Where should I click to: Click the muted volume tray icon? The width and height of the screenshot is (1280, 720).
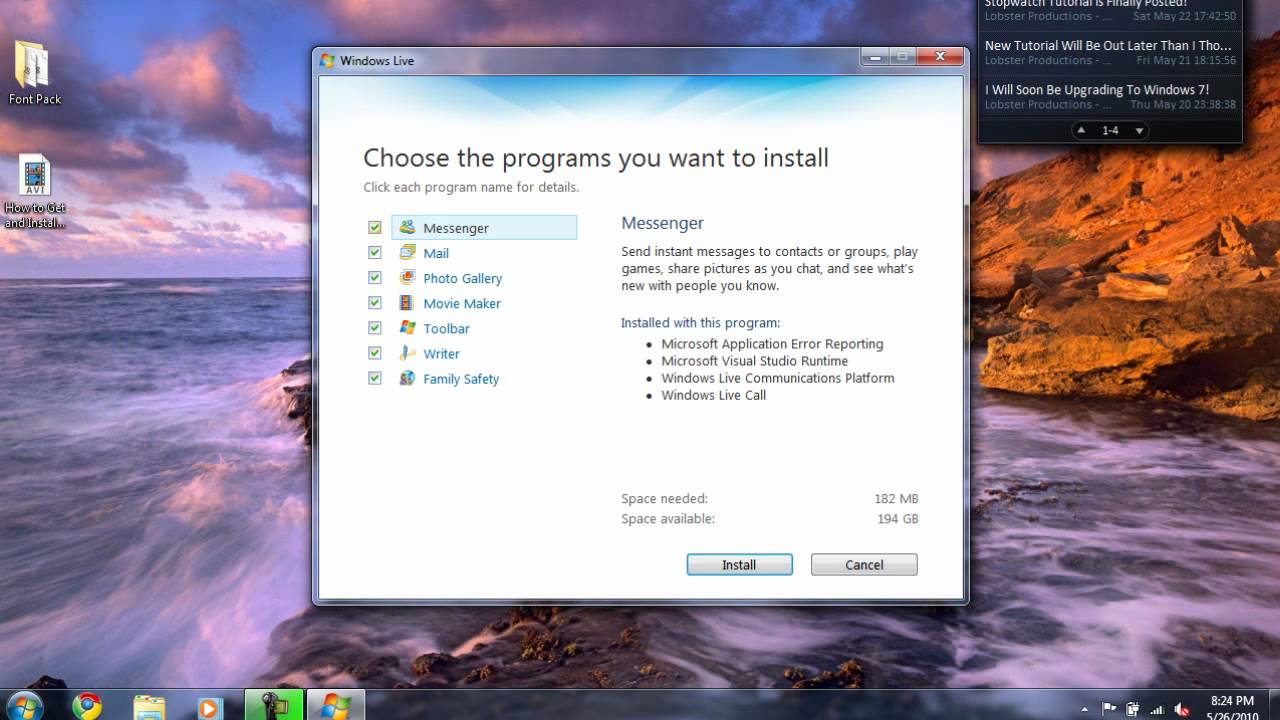click(1182, 708)
